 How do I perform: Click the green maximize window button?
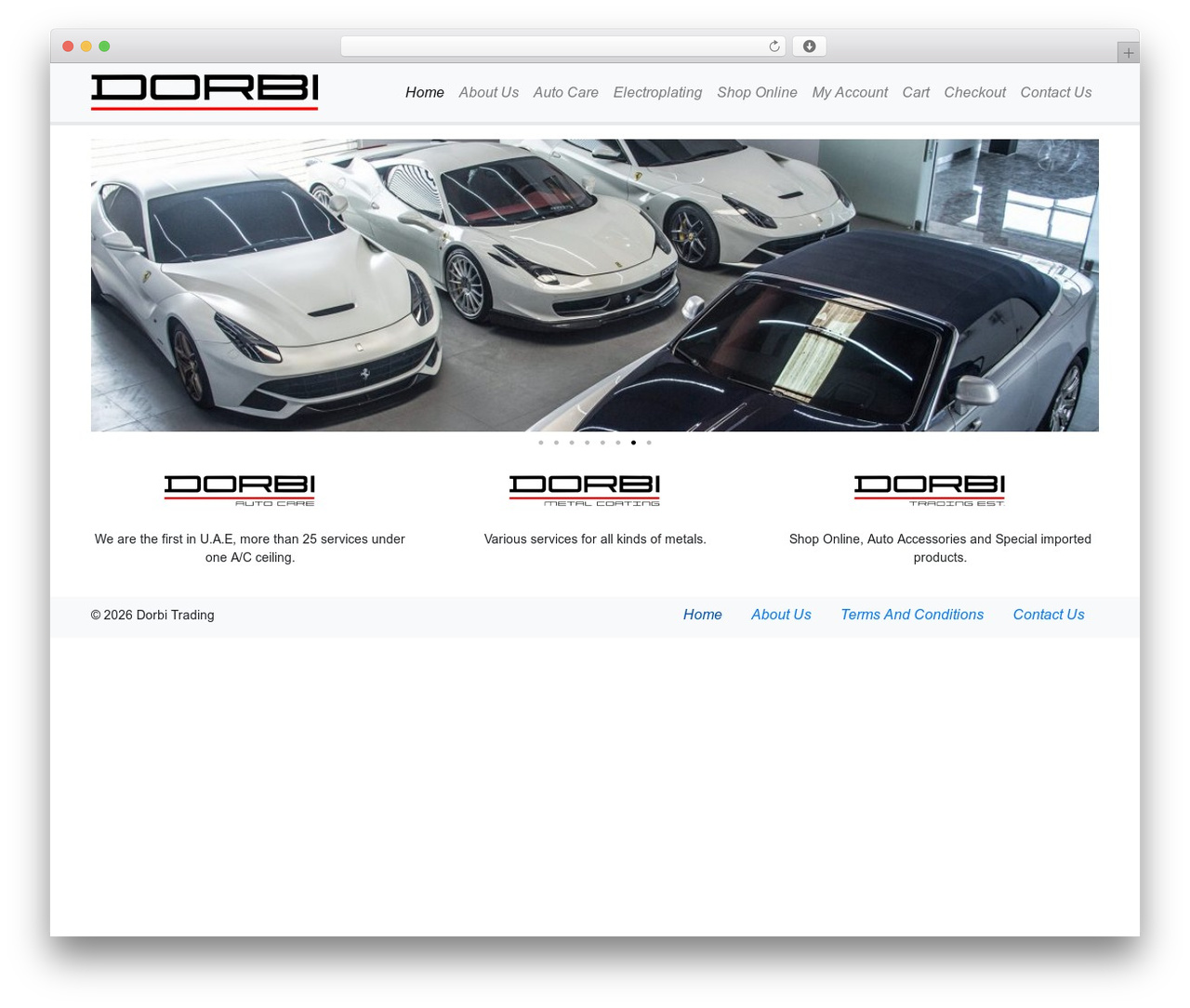click(x=104, y=46)
